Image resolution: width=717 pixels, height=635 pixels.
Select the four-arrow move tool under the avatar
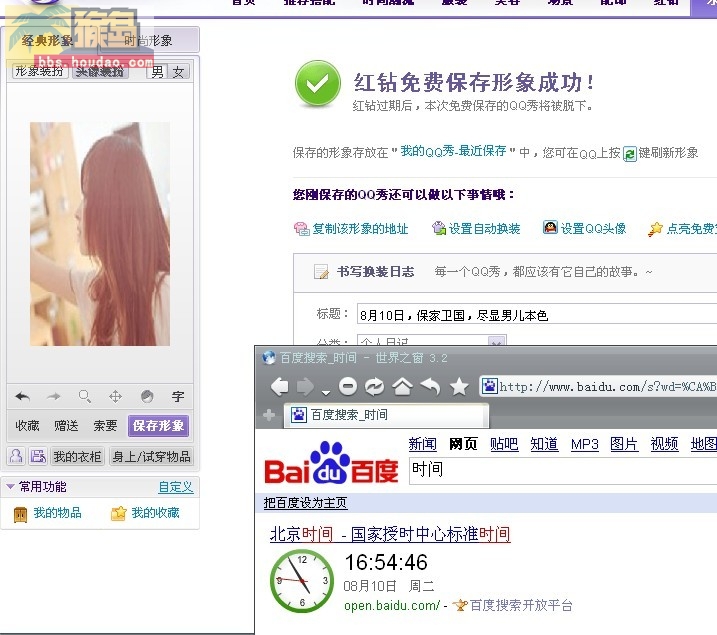(116, 396)
